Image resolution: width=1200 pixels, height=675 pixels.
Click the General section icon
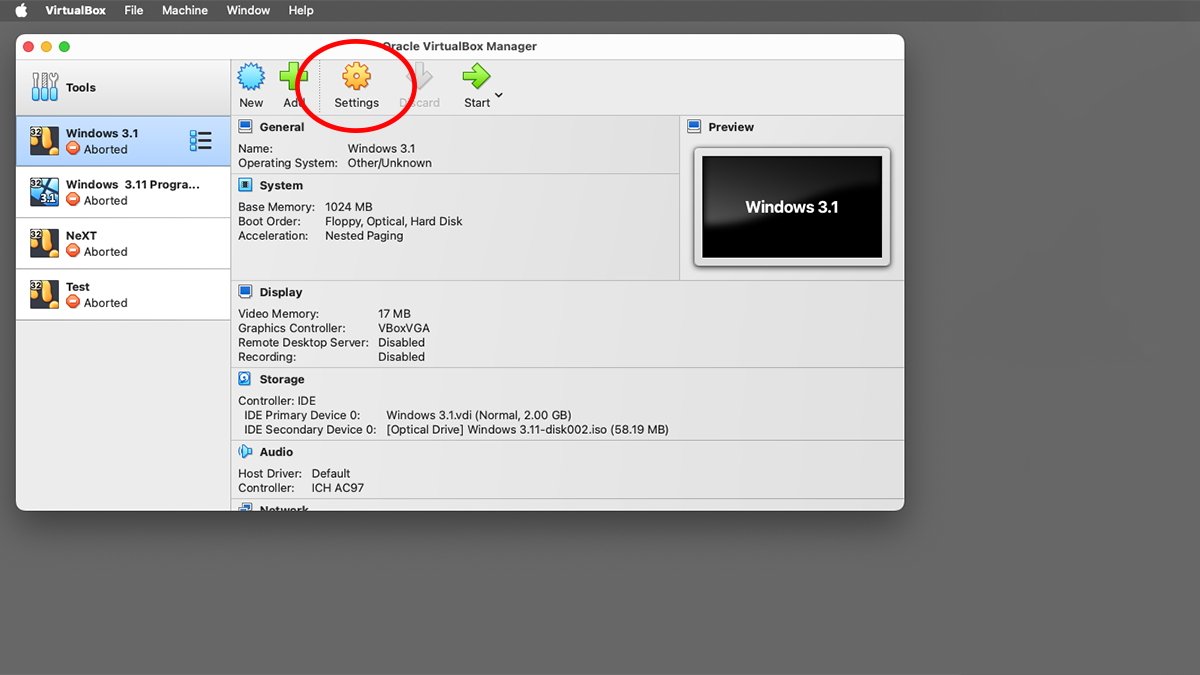[x=245, y=127]
